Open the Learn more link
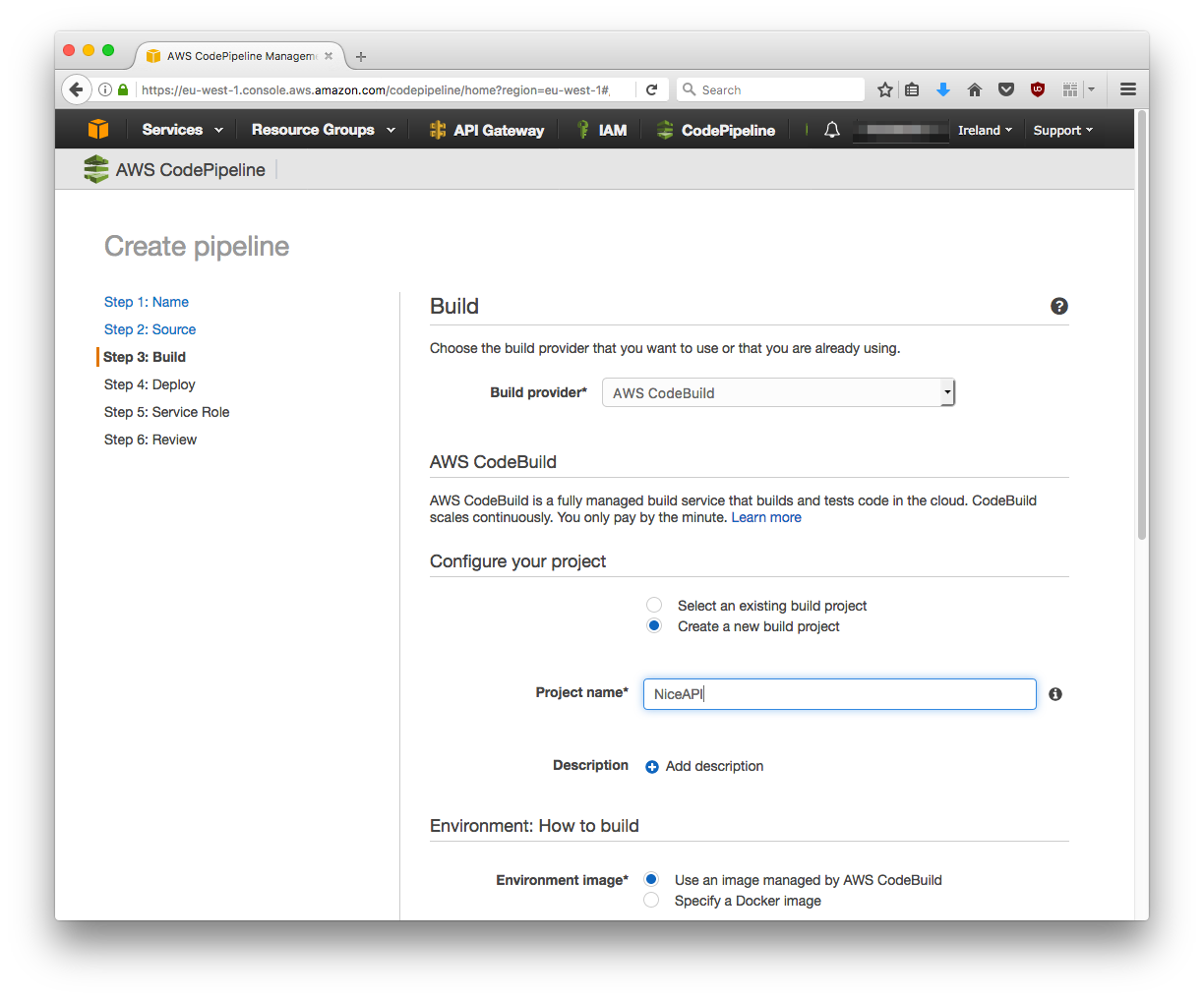 point(766,517)
